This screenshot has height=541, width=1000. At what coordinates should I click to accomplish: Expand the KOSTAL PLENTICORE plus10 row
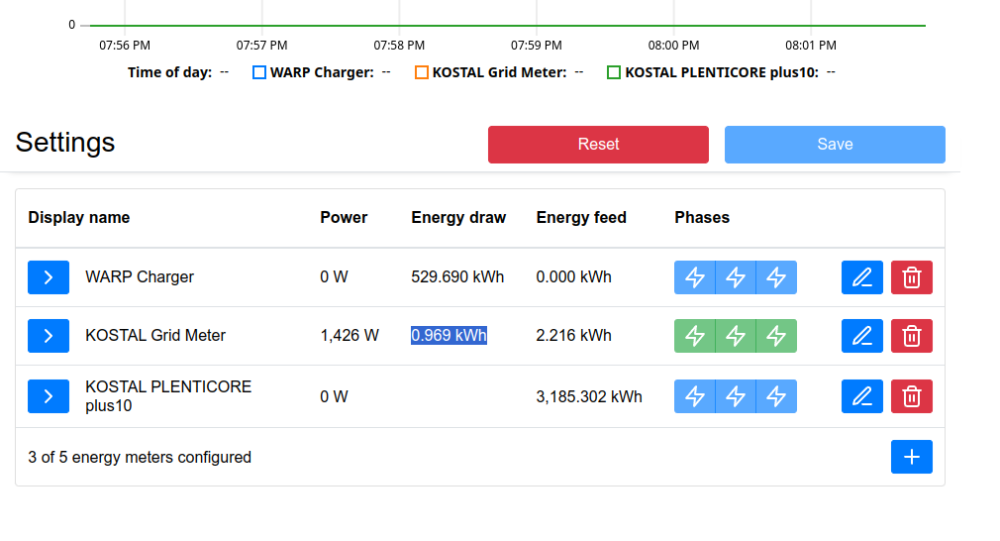pyautogui.click(x=48, y=396)
